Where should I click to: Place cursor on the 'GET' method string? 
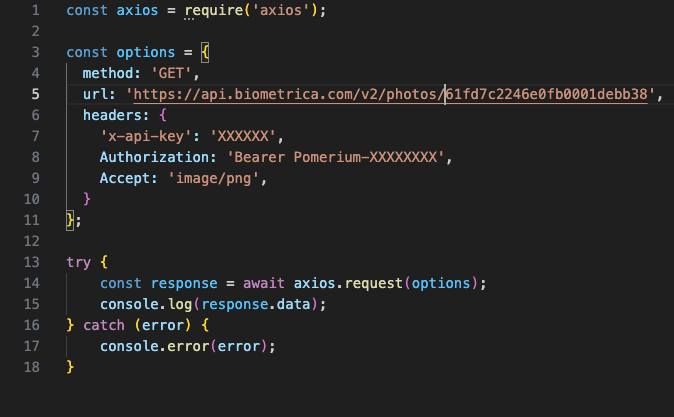(x=171, y=73)
